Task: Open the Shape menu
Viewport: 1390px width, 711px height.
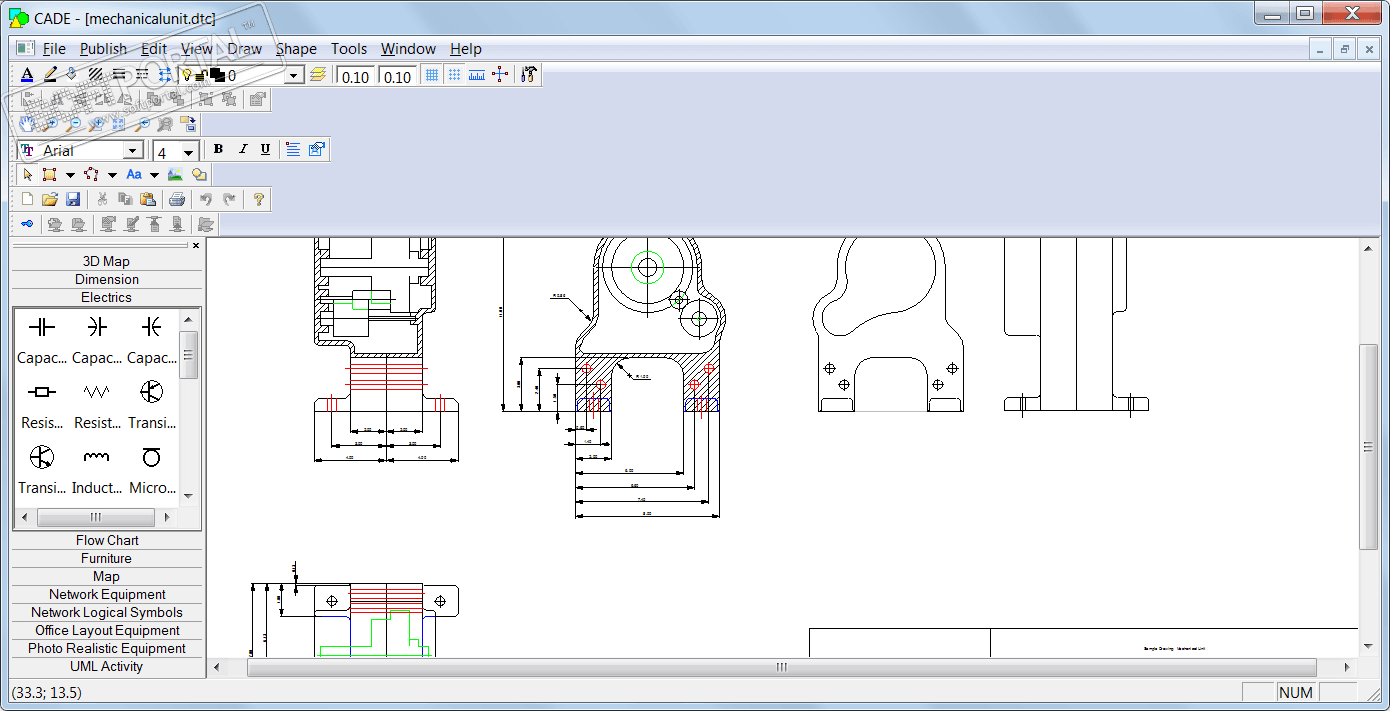Action: (x=296, y=49)
